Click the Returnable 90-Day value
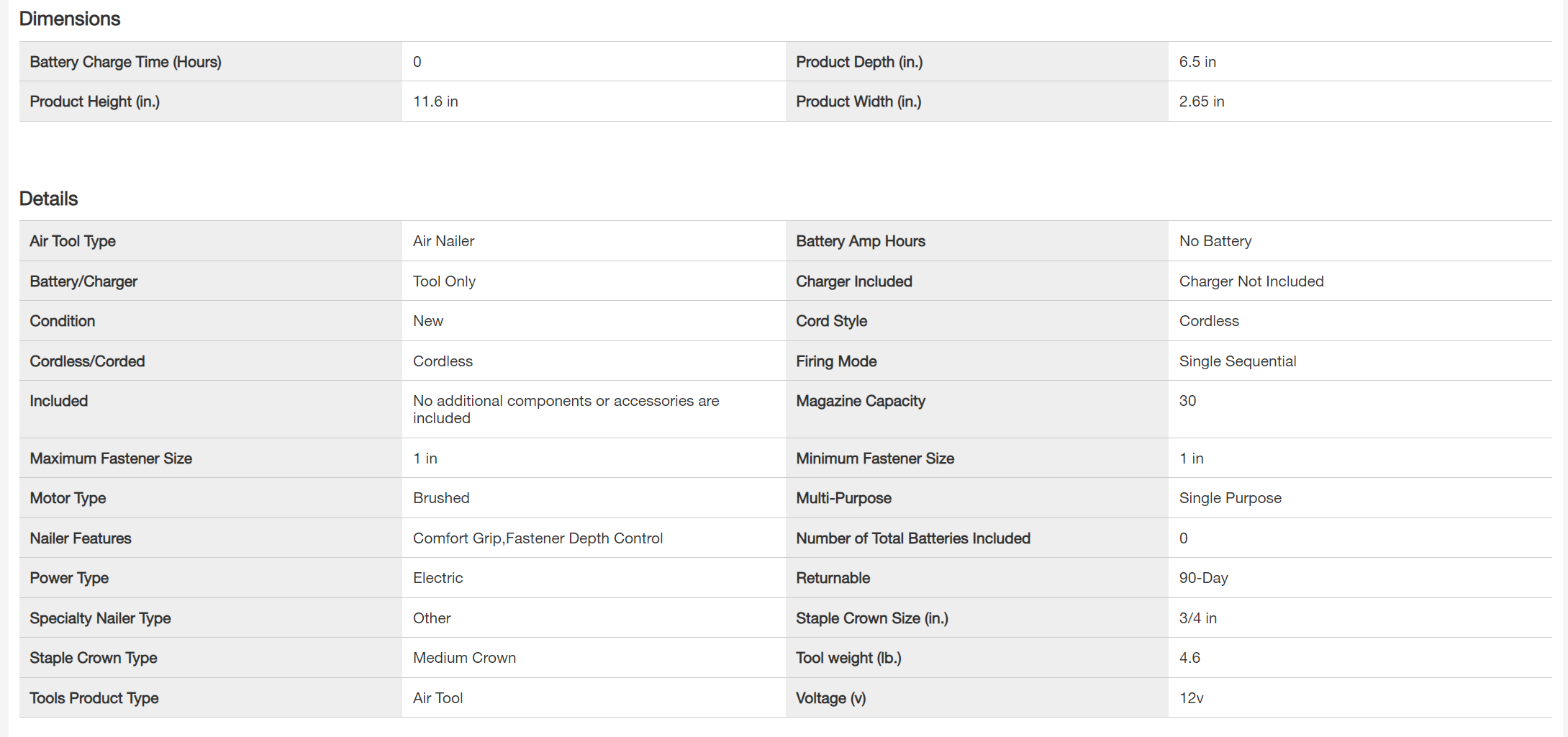The width and height of the screenshot is (1568, 737). (x=1202, y=578)
